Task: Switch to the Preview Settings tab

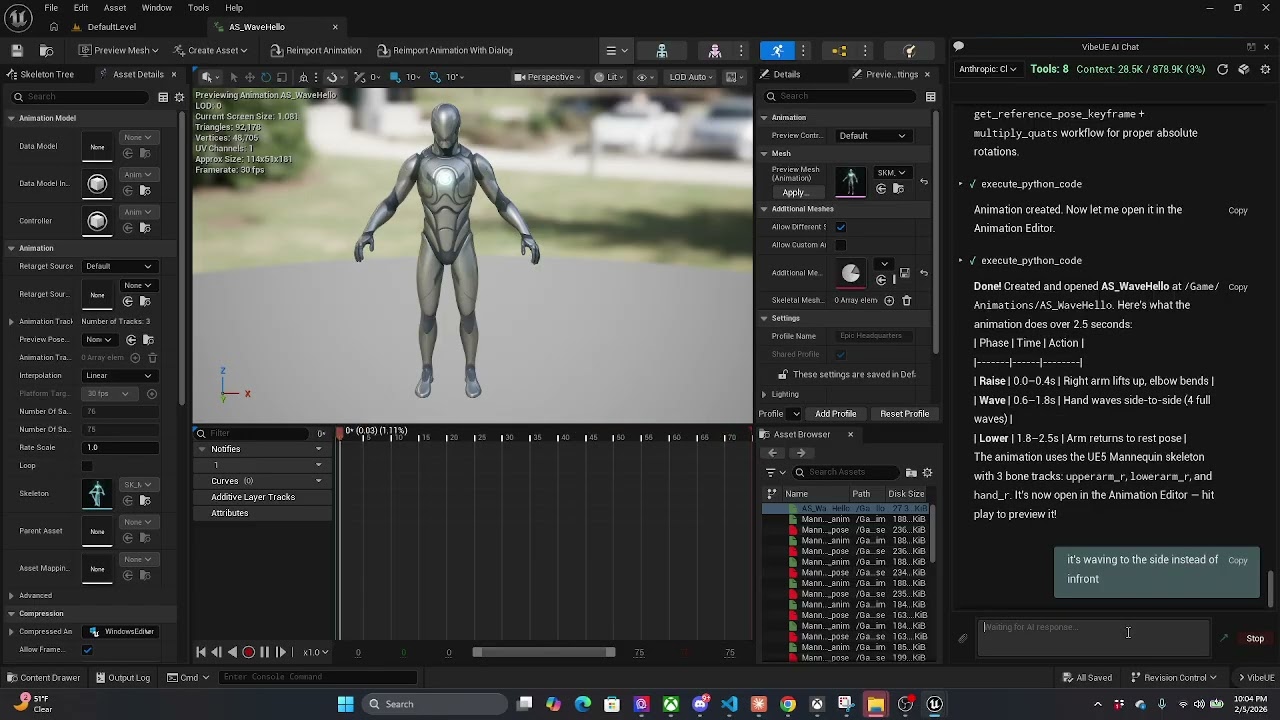Action: pyautogui.click(x=892, y=74)
